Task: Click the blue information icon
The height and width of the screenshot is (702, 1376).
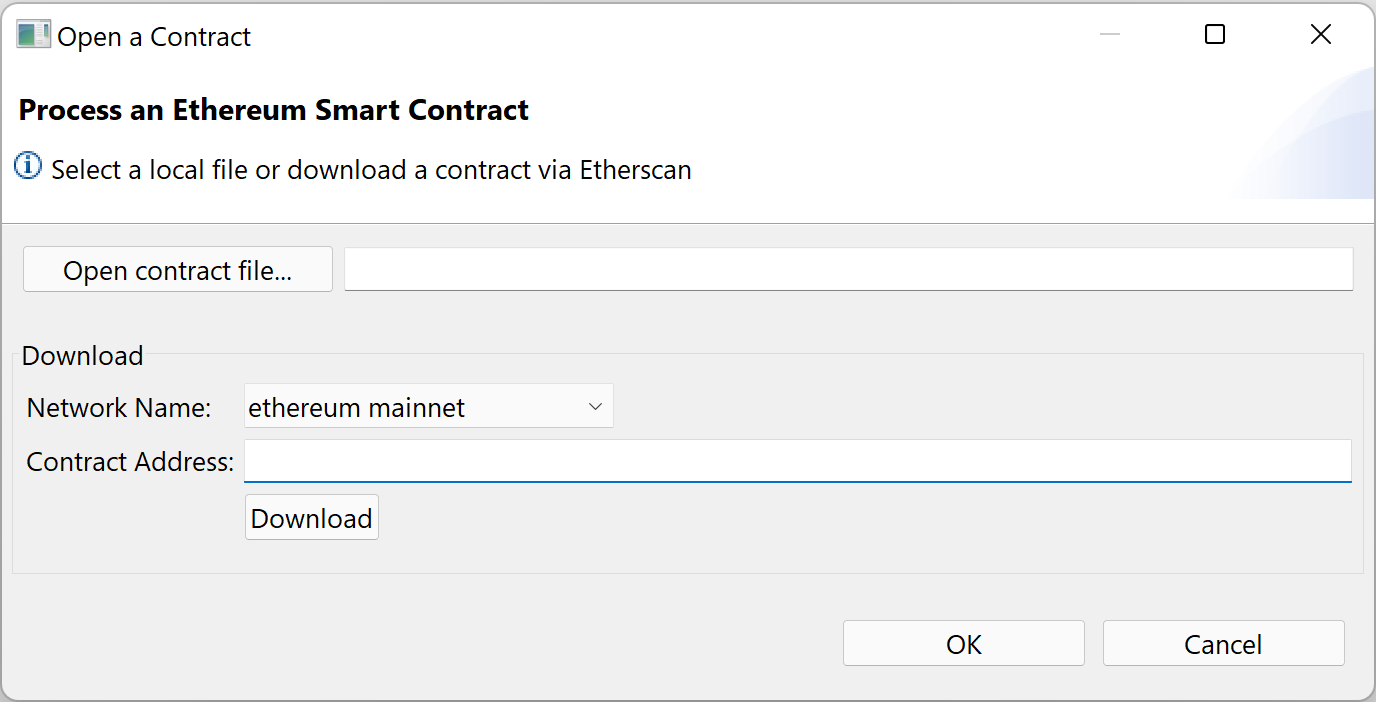Action: click(28, 166)
